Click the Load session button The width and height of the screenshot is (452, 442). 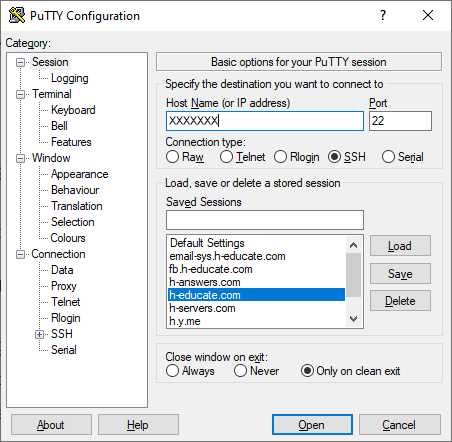pyautogui.click(x=400, y=246)
